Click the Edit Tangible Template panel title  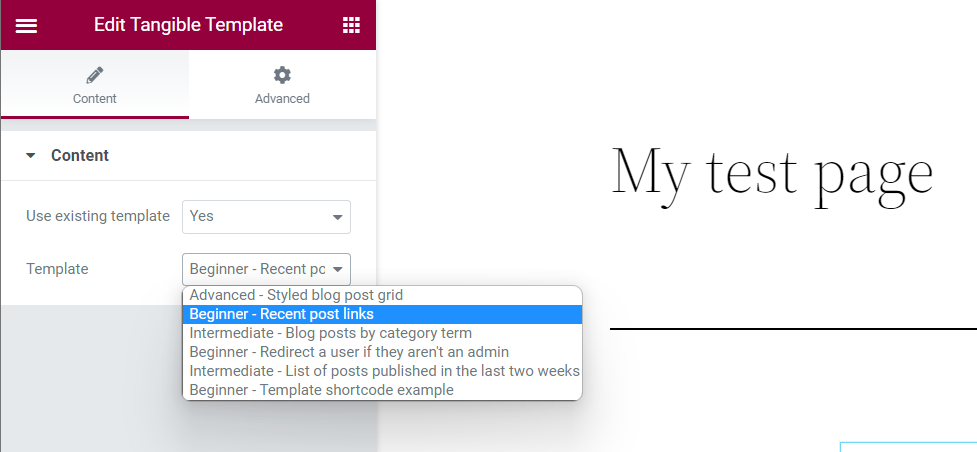point(188,25)
